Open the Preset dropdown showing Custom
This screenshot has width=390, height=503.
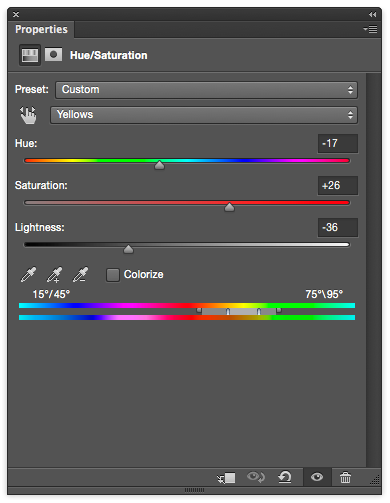207,90
